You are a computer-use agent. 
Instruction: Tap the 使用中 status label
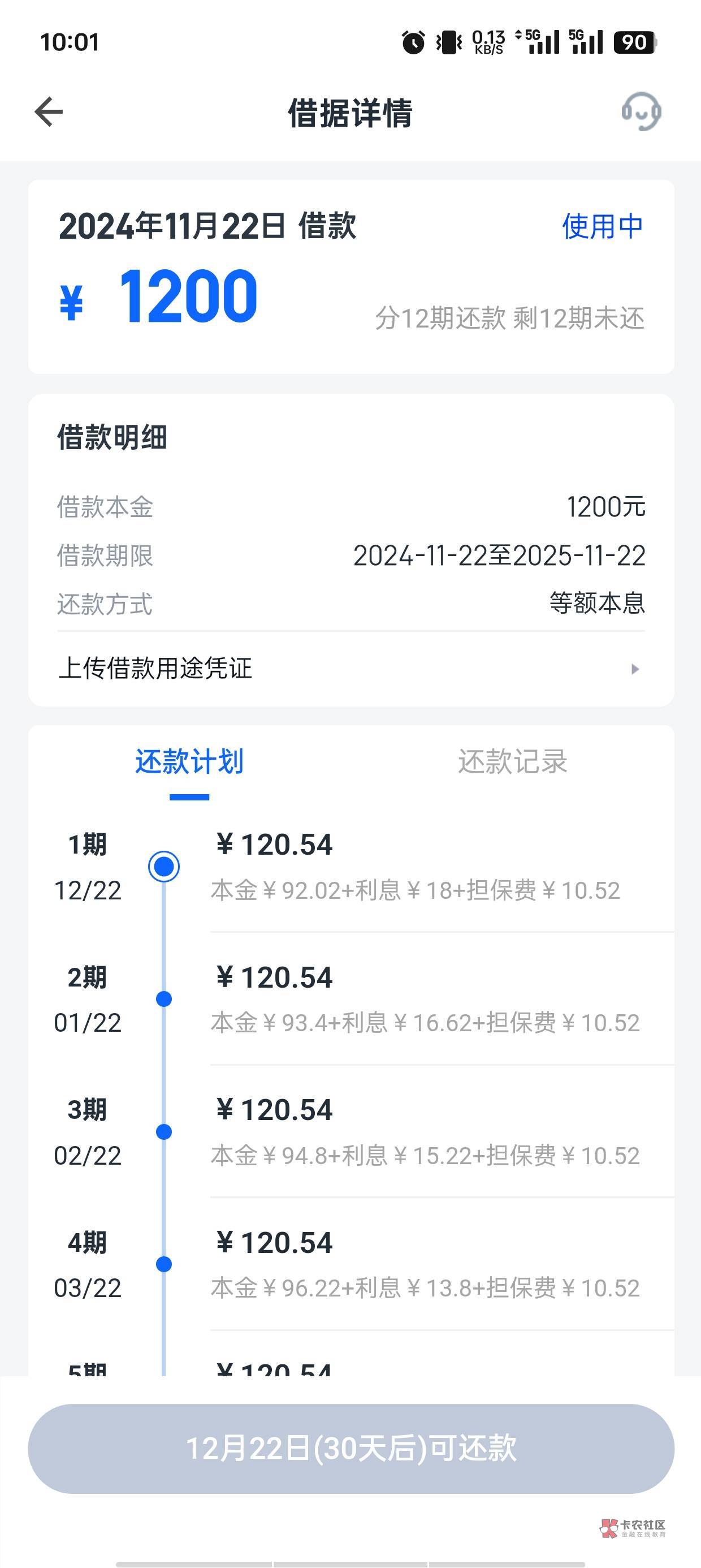click(x=602, y=226)
